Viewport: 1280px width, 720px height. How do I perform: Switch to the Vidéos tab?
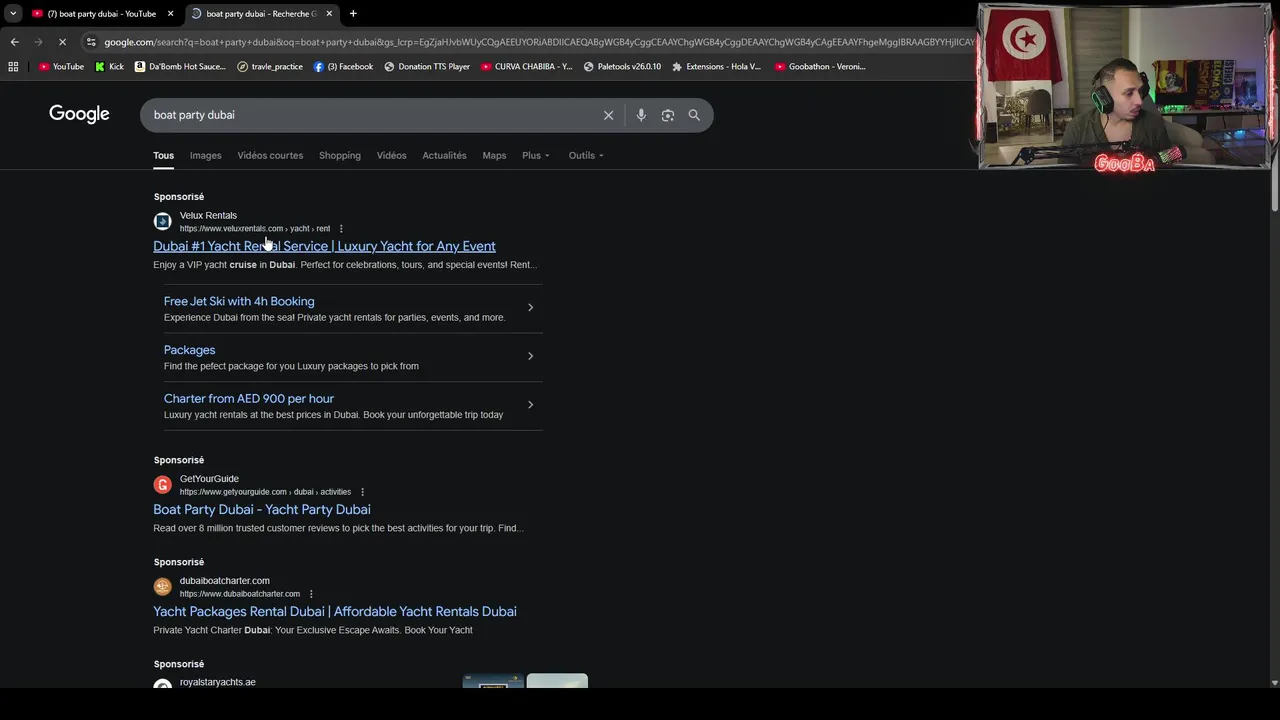point(391,155)
